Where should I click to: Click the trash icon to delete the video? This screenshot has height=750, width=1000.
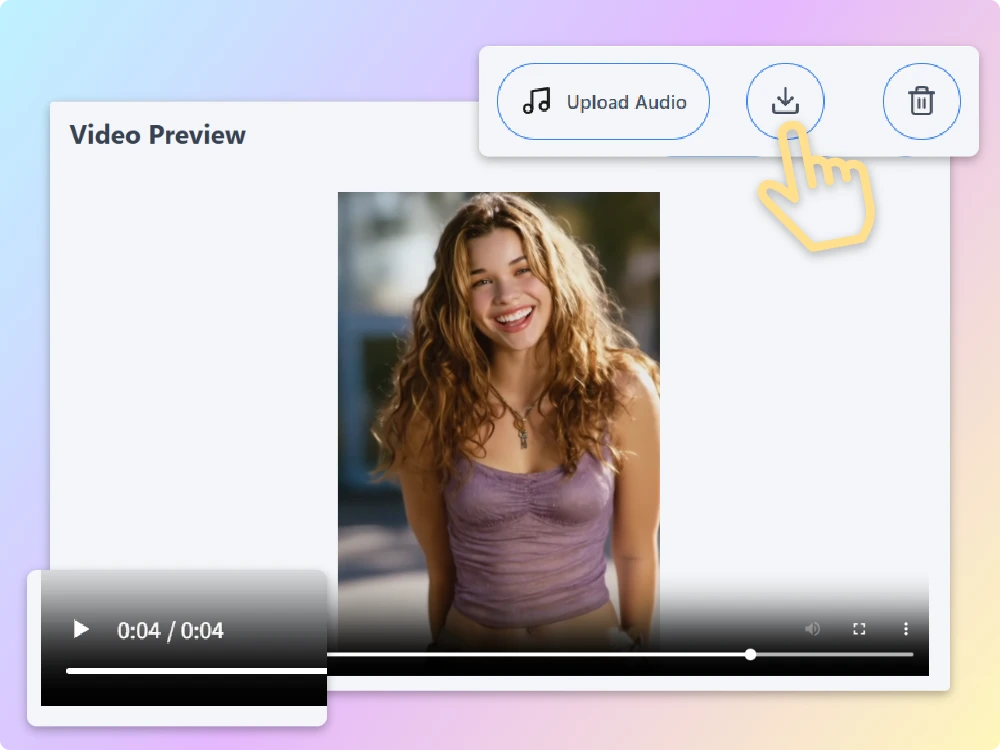(921, 101)
